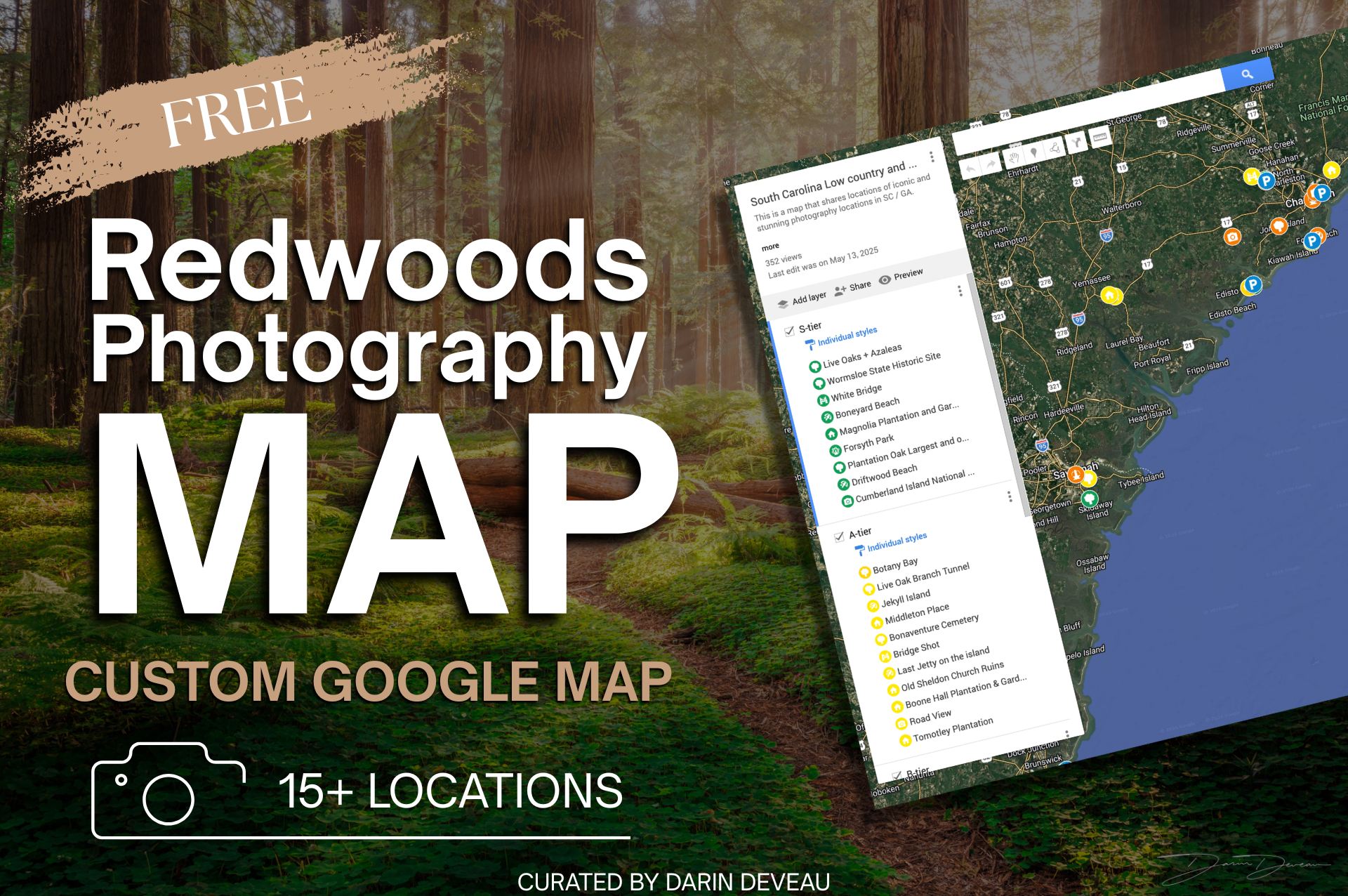1348x896 pixels.
Task: Click the yellow house marker near Yemassee
Action: 1110,296
